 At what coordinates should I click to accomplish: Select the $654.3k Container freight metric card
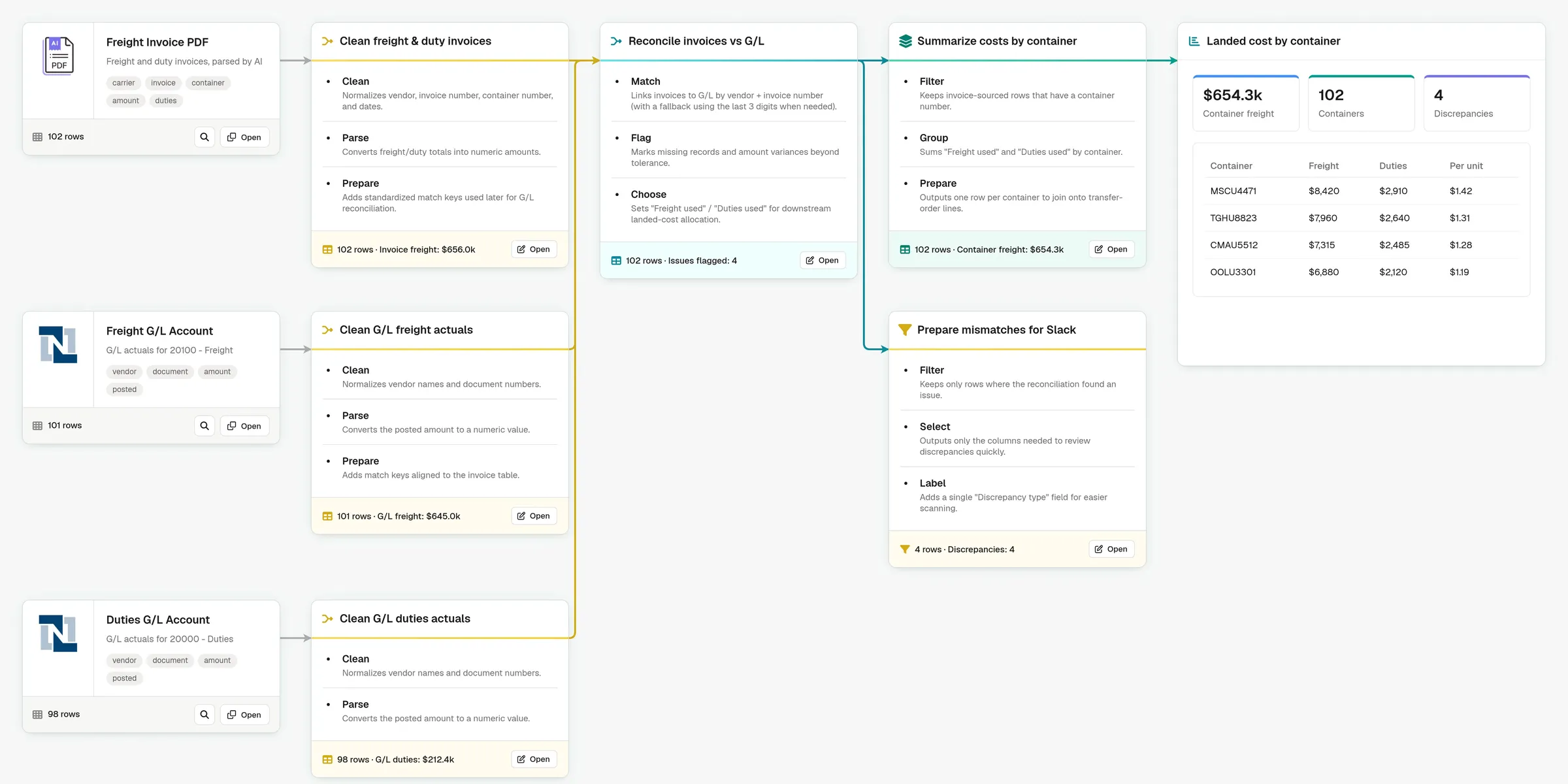click(1245, 103)
